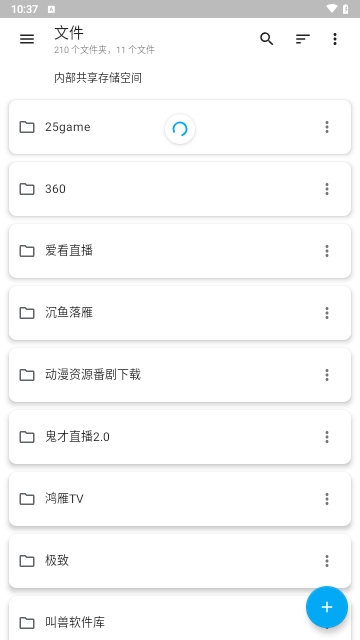Open the sort options icon
This screenshot has height=640, width=360.
click(302, 39)
